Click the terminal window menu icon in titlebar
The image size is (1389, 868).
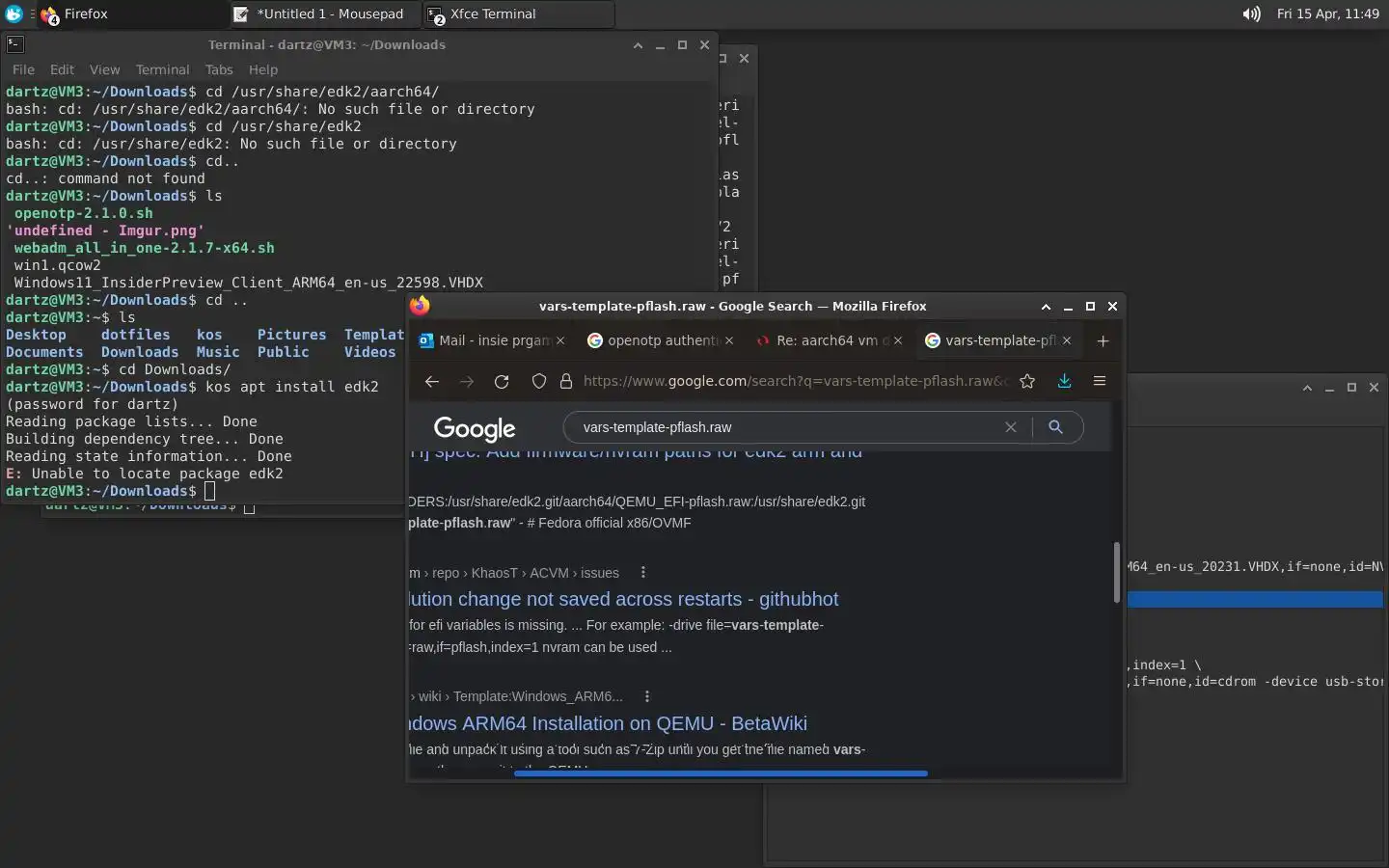point(14,43)
